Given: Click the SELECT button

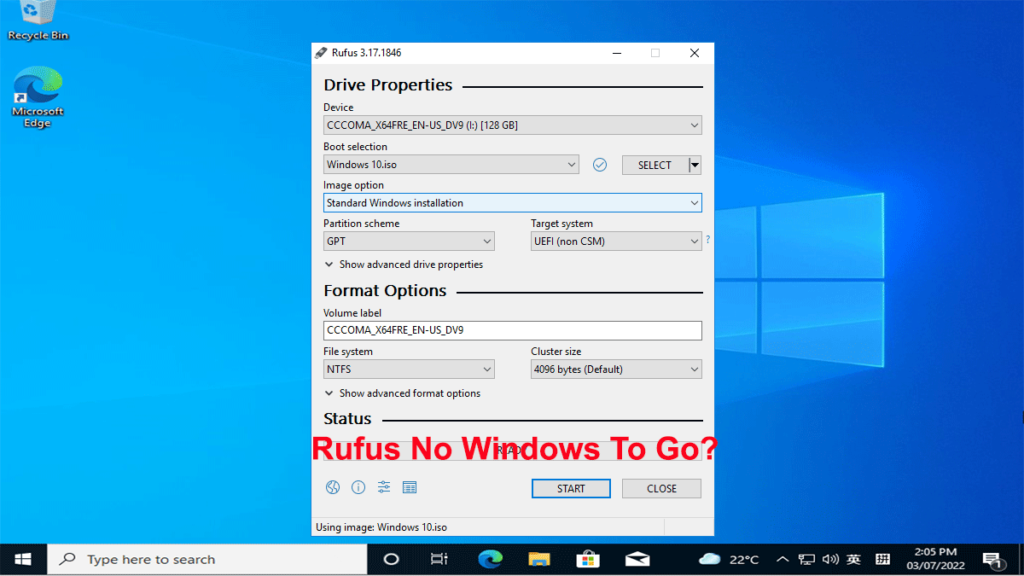Looking at the screenshot, I should pos(655,165).
